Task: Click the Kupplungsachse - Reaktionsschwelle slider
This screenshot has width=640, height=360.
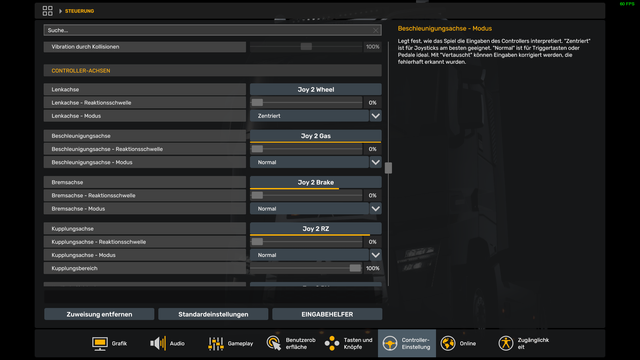Action: point(306,242)
